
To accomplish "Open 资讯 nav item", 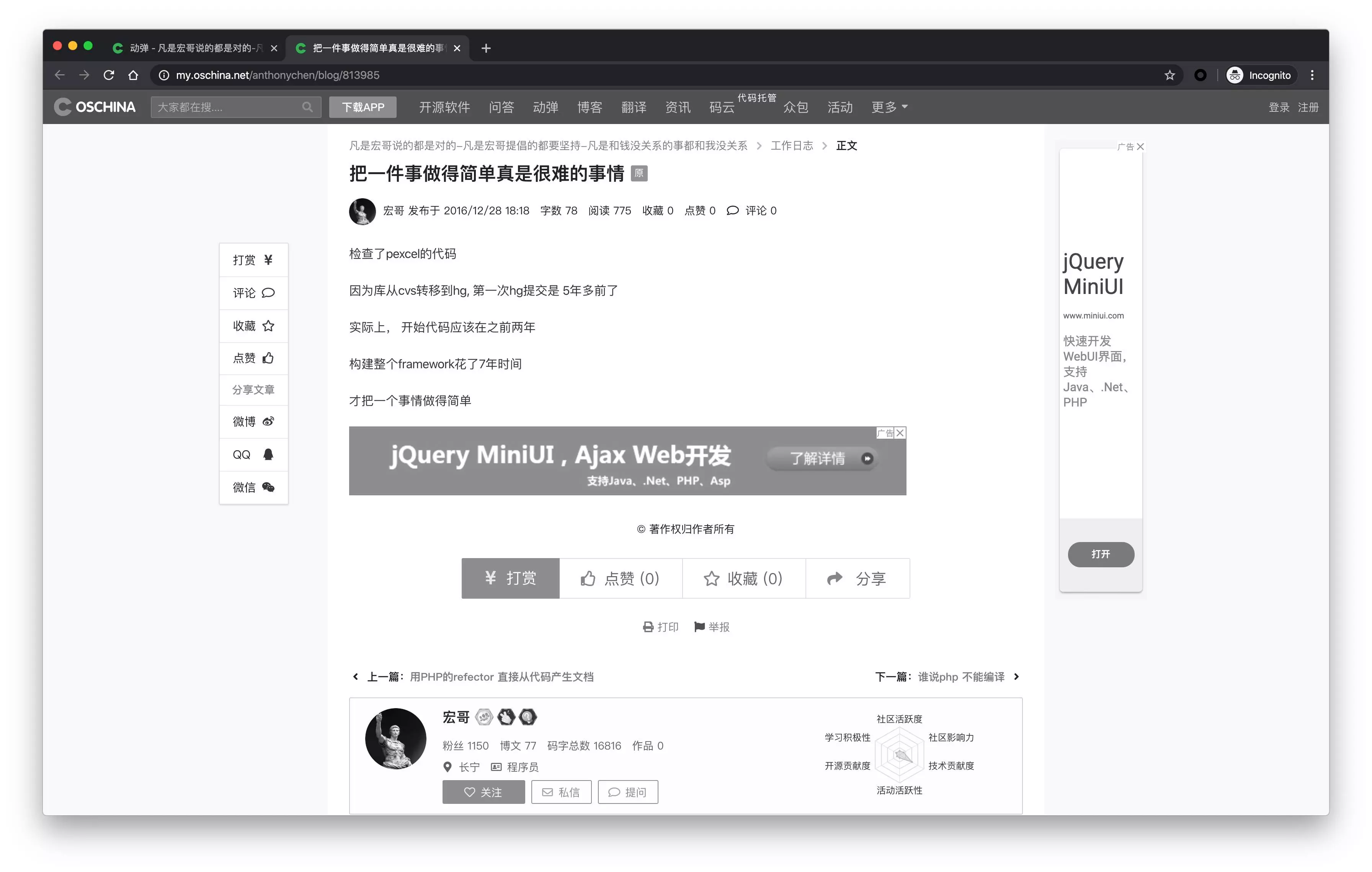I will [678, 107].
